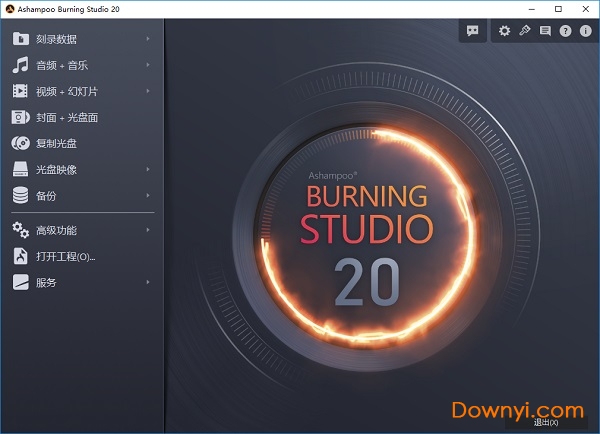Click the 退出(X) exit button
The width and height of the screenshot is (600, 434).
(x=546, y=423)
